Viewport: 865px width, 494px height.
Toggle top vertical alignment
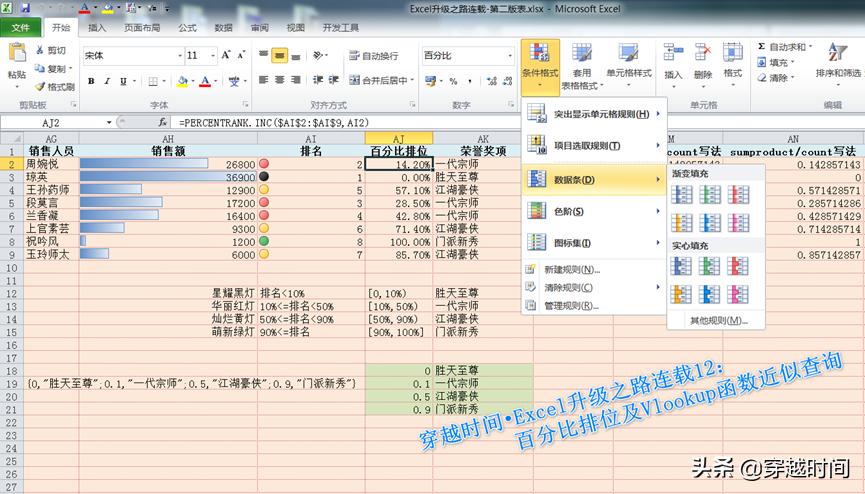click(264, 55)
